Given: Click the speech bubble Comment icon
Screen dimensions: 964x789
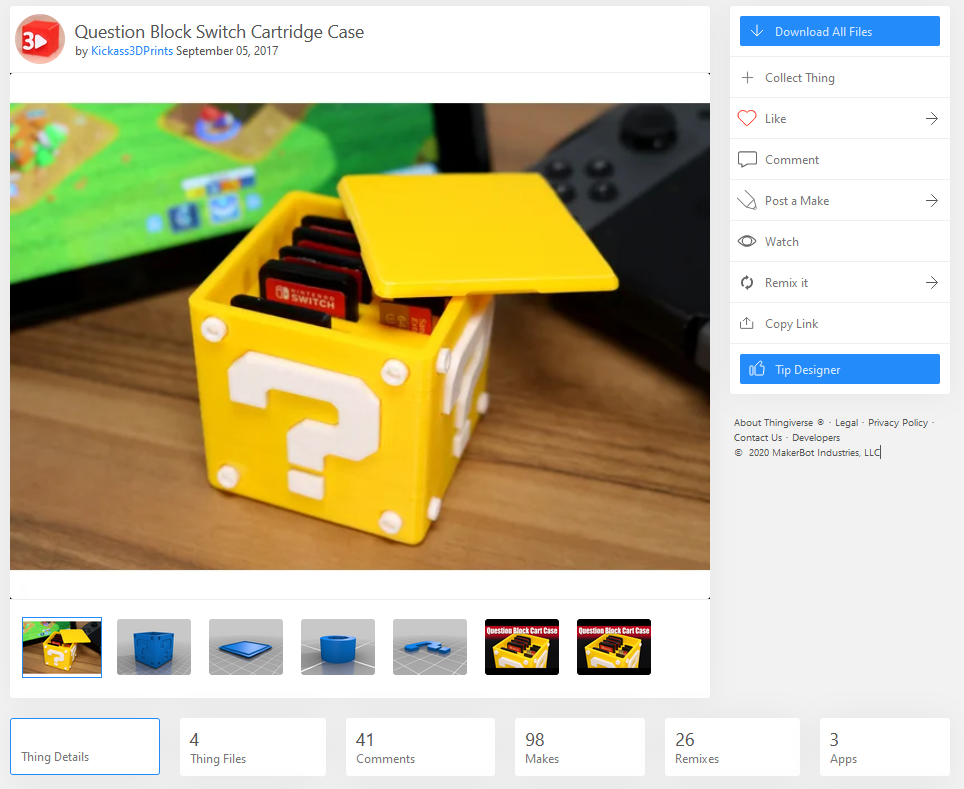Looking at the screenshot, I should [747, 159].
